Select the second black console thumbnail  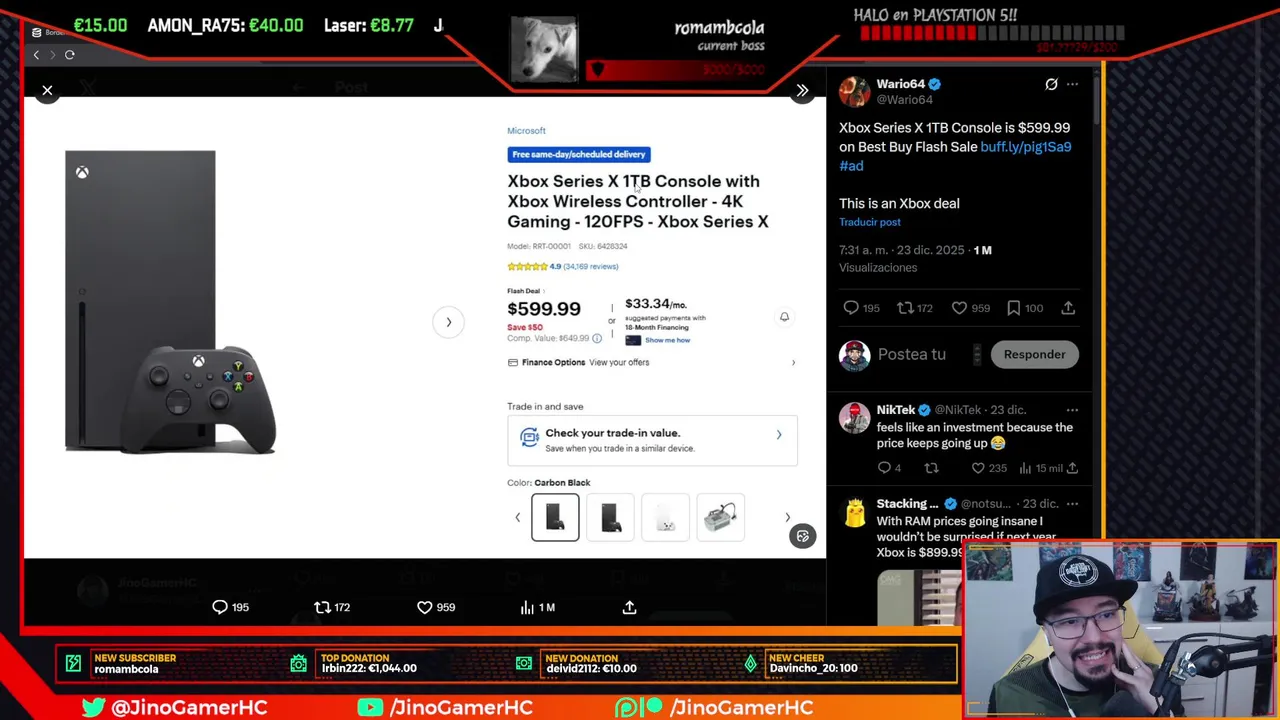pos(610,517)
